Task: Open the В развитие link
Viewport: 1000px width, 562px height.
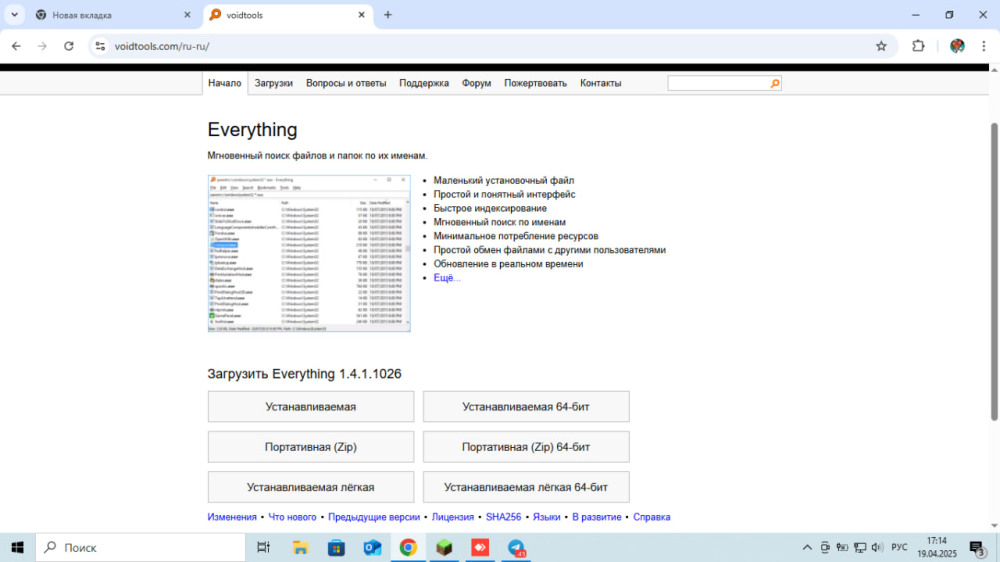Action: (x=596, y=517)
